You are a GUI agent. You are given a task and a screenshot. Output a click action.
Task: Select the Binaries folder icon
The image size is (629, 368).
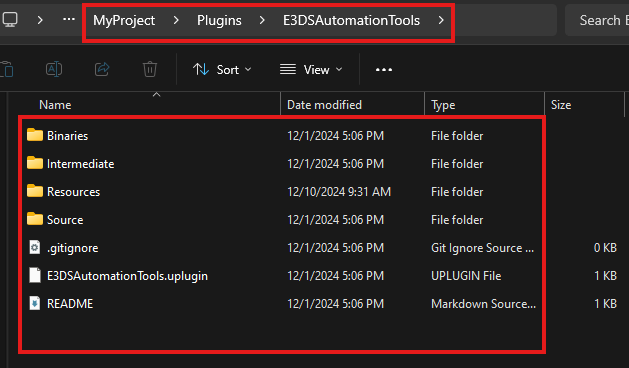pos(35,135)
